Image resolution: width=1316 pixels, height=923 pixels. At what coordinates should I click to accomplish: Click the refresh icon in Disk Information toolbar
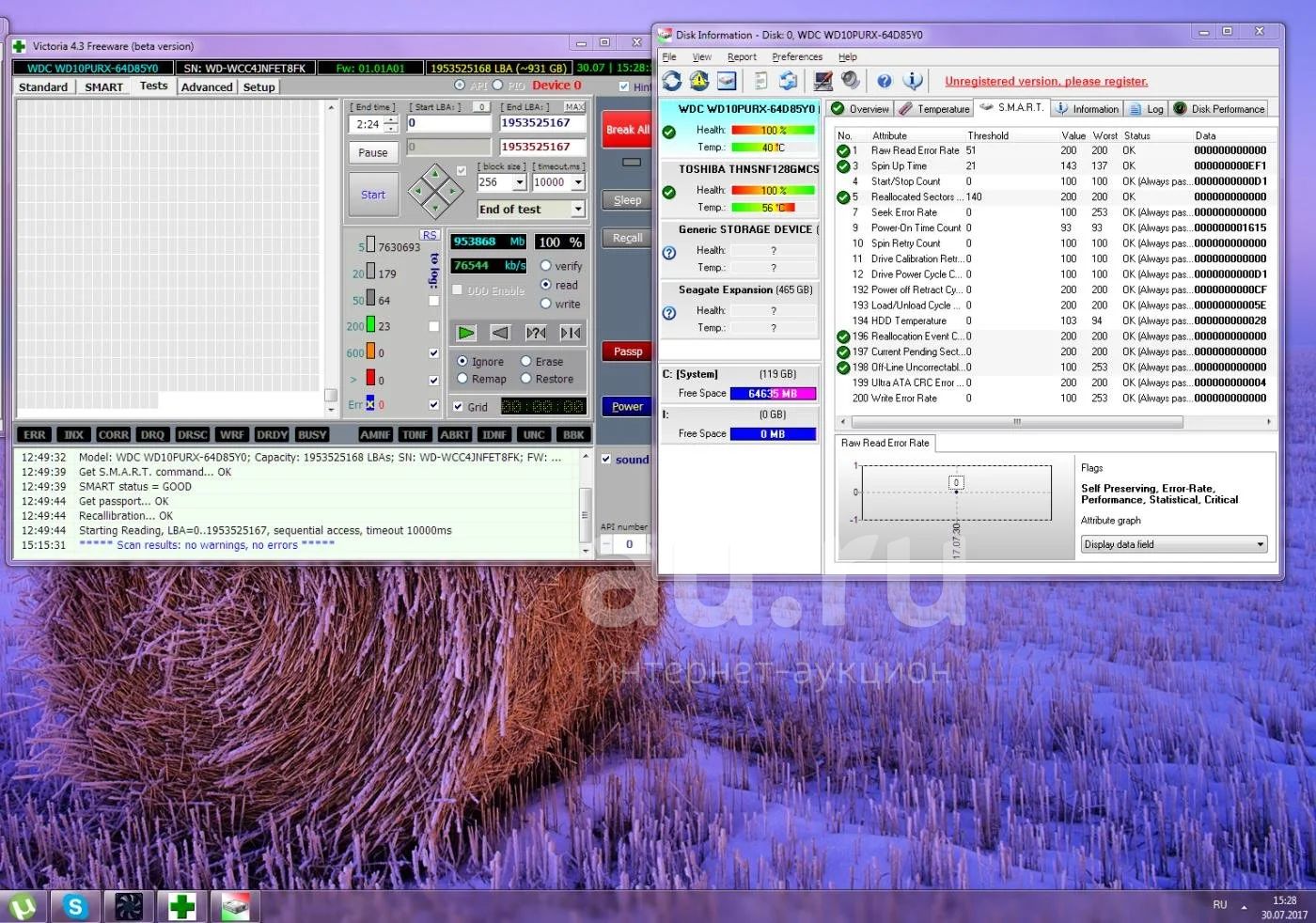tap(672, 81)
